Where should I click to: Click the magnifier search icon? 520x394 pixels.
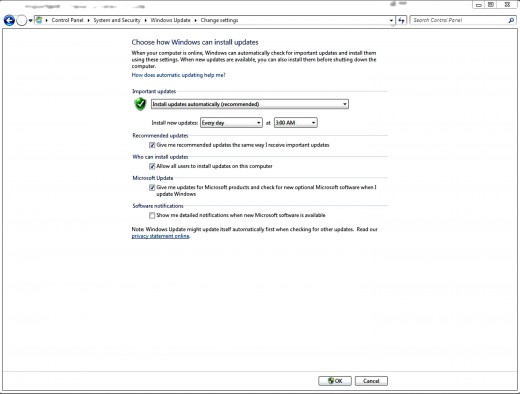(511, 20)
